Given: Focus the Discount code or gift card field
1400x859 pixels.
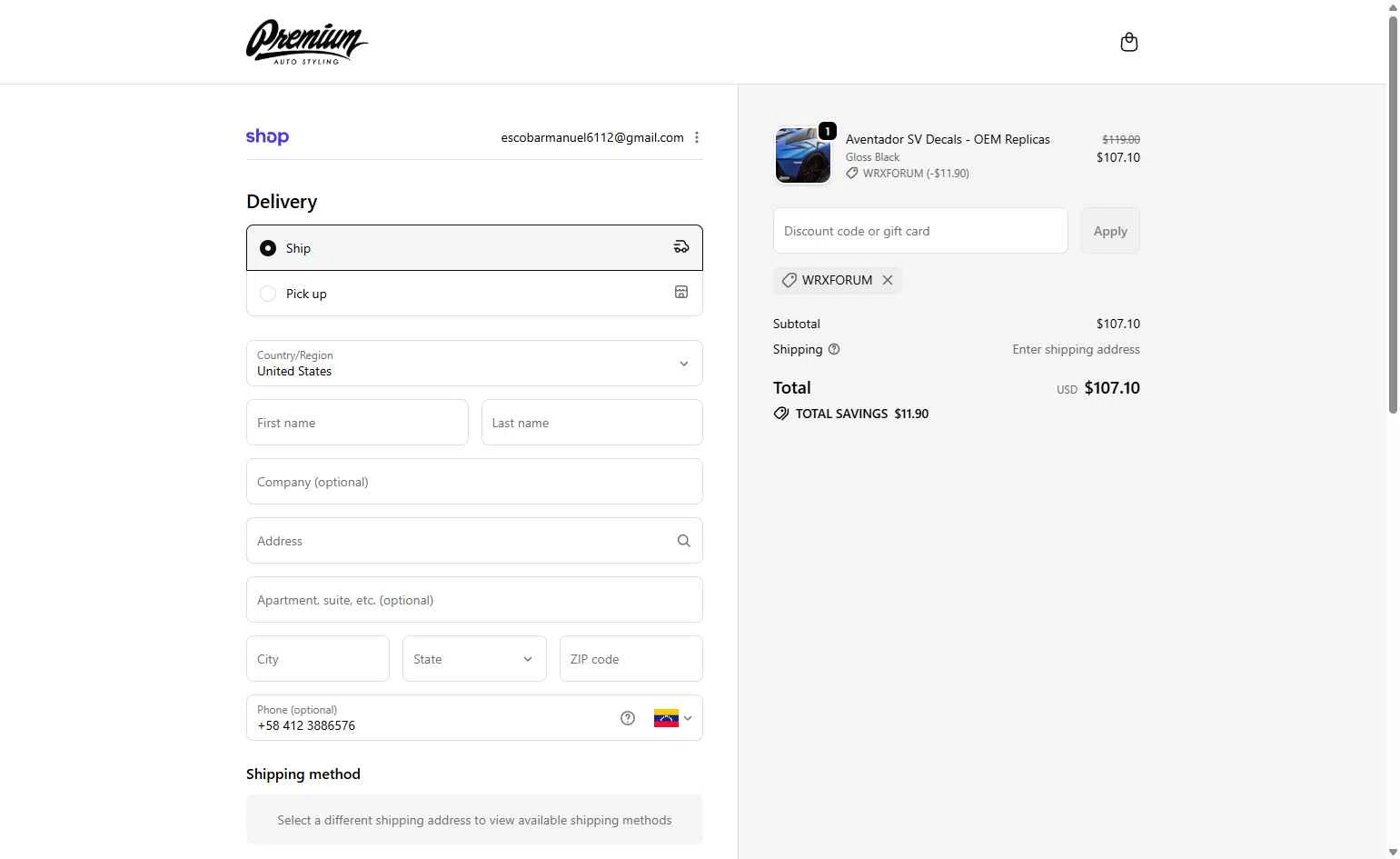Looking at the screenshot, I should click(920, 231).
